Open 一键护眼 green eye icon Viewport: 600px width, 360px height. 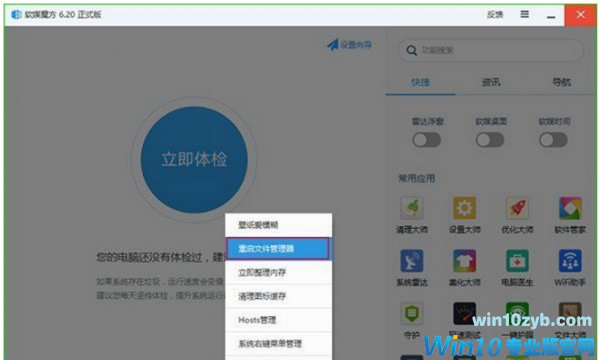517,314
